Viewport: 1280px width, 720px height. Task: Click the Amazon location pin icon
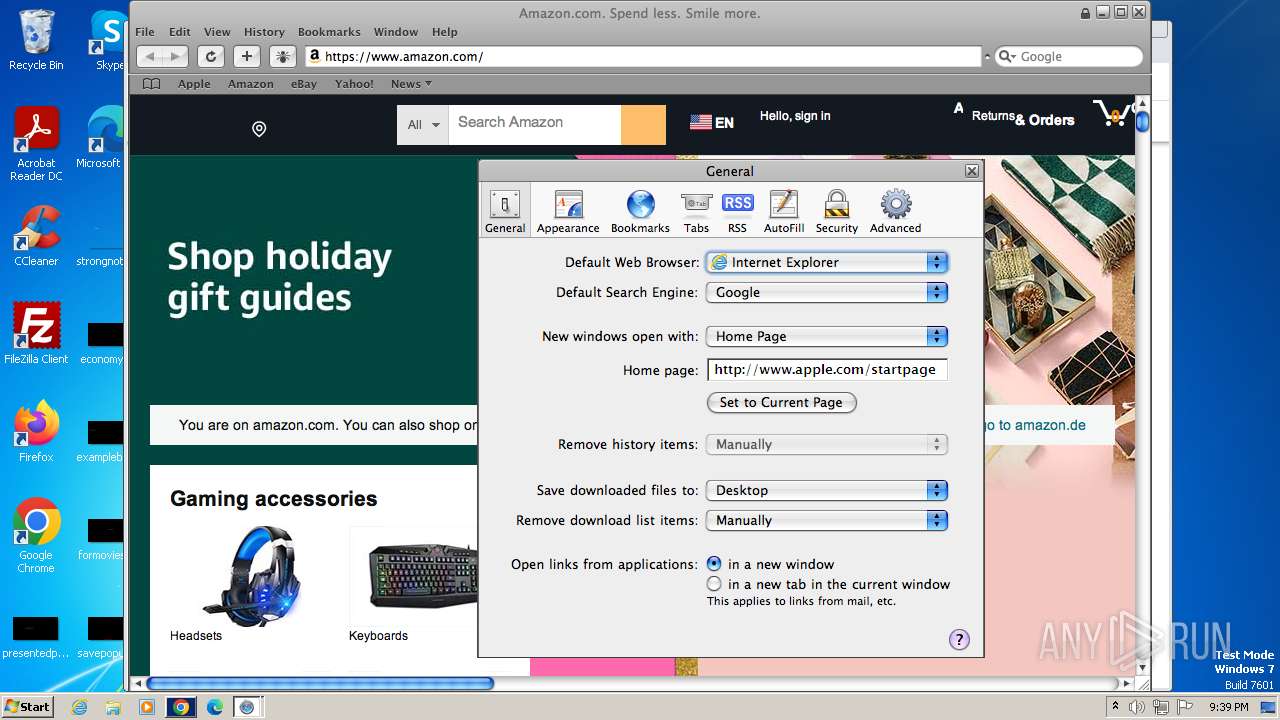pos(259,129)
